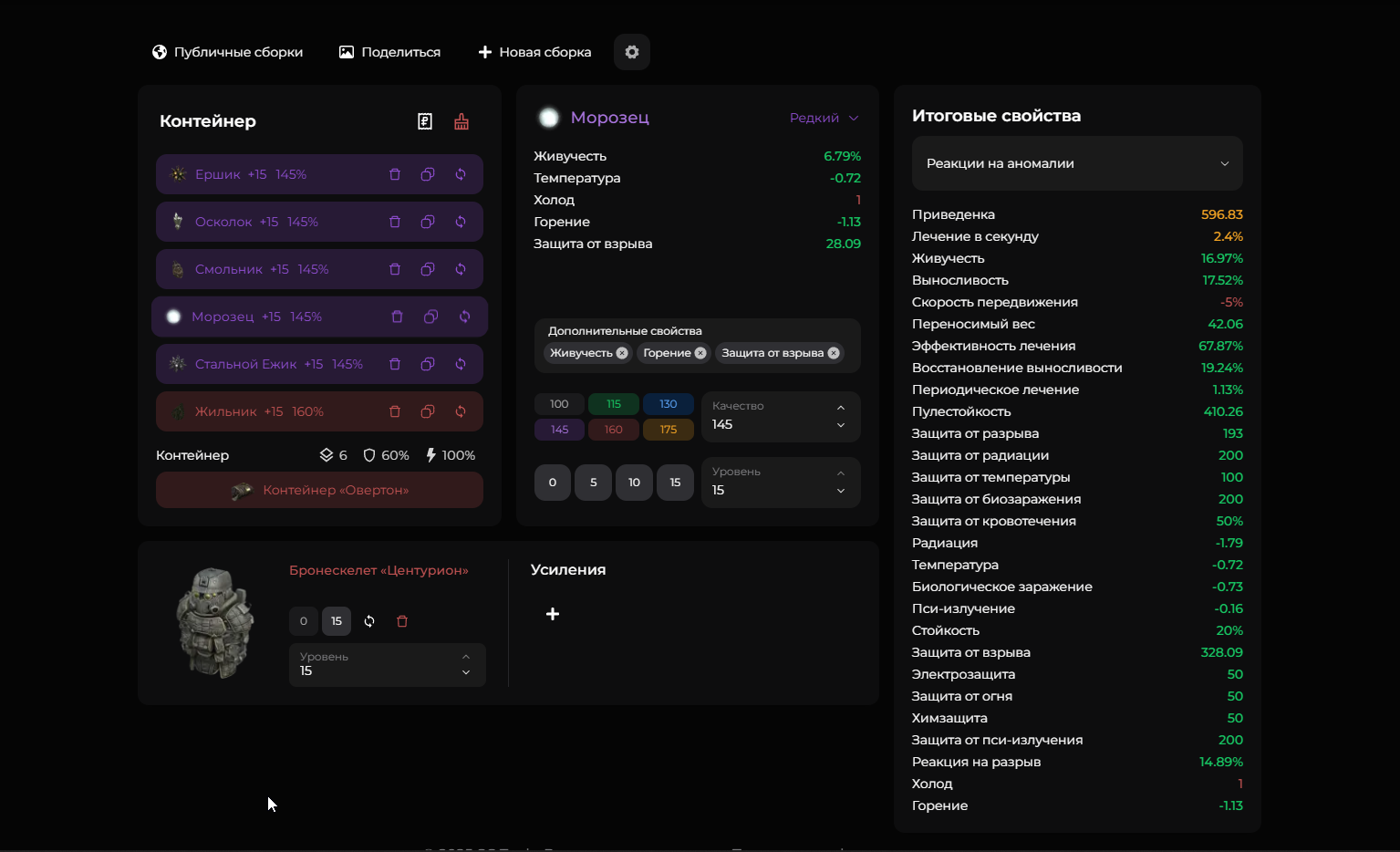The width and height of the screenshot is (1400, 852).
Task: Remove the Горение additional property tag
Action: click(x=700, y=353)
